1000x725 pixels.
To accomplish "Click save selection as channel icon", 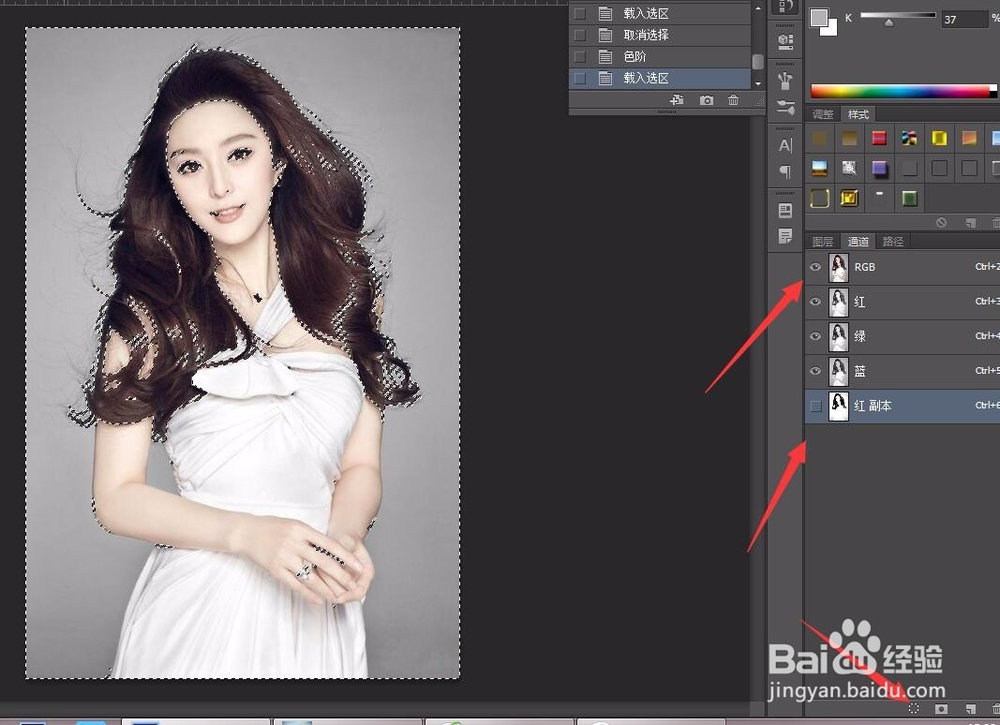I will (x=941, y=708).
